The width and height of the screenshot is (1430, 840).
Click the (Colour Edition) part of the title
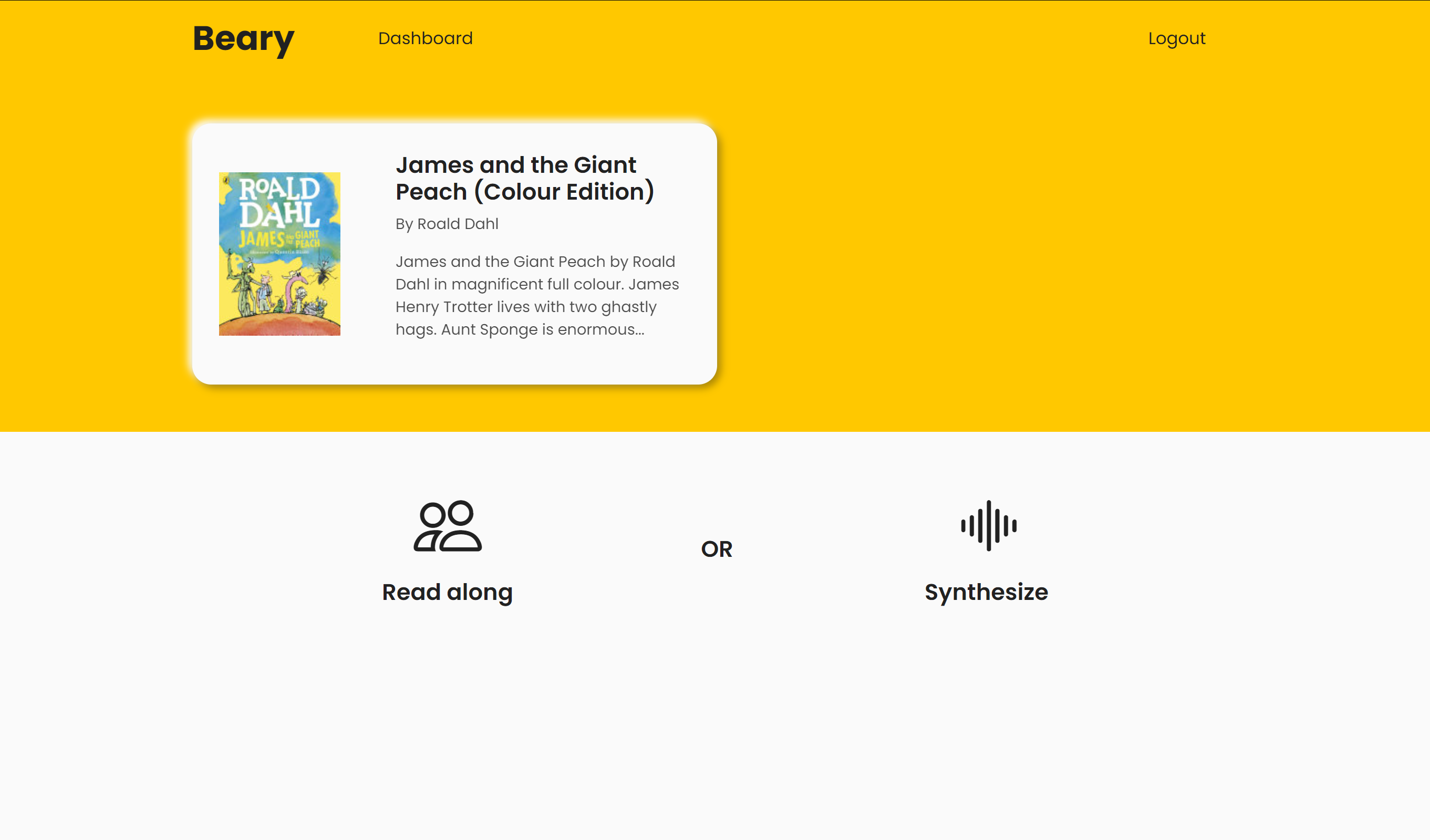point(564,192)
